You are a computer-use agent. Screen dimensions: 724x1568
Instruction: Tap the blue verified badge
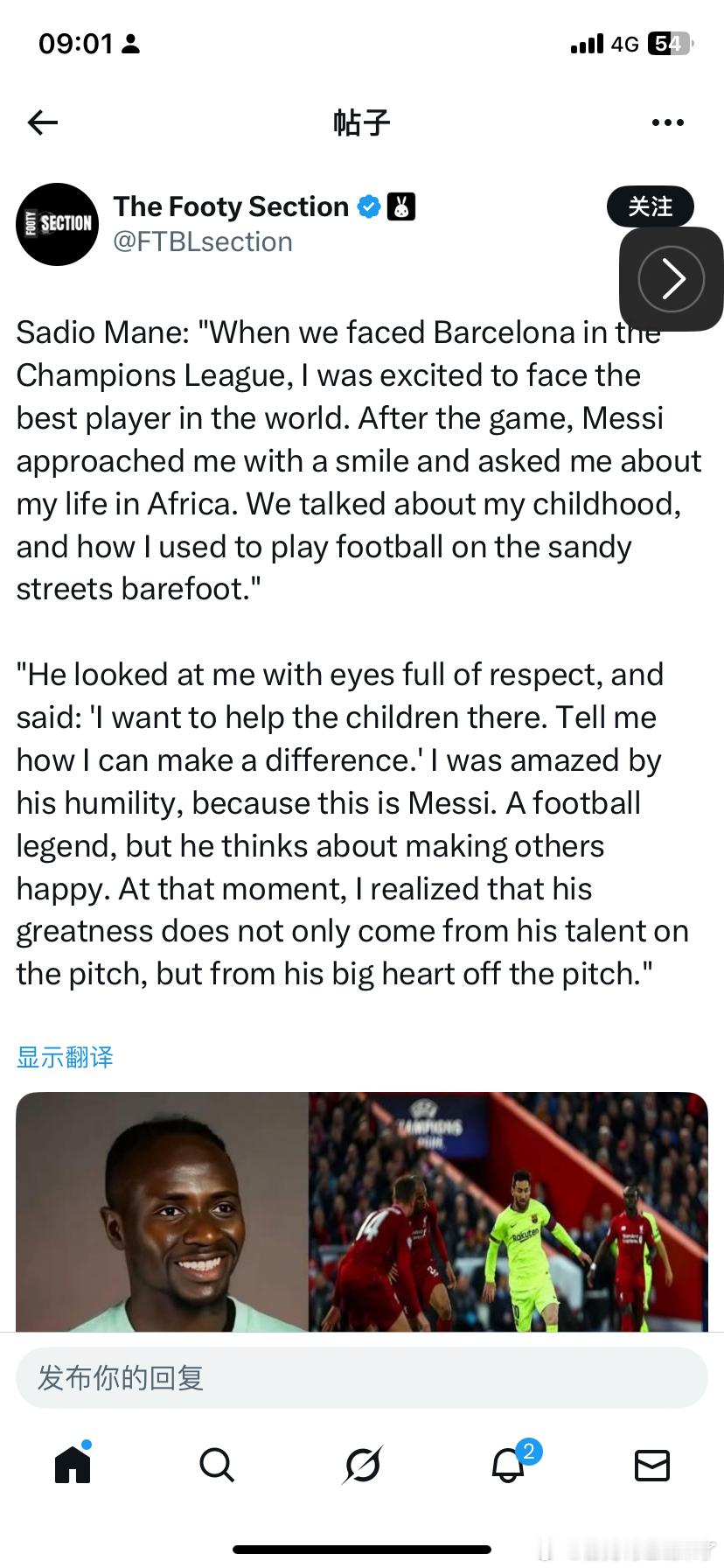(x=369, y=207)
